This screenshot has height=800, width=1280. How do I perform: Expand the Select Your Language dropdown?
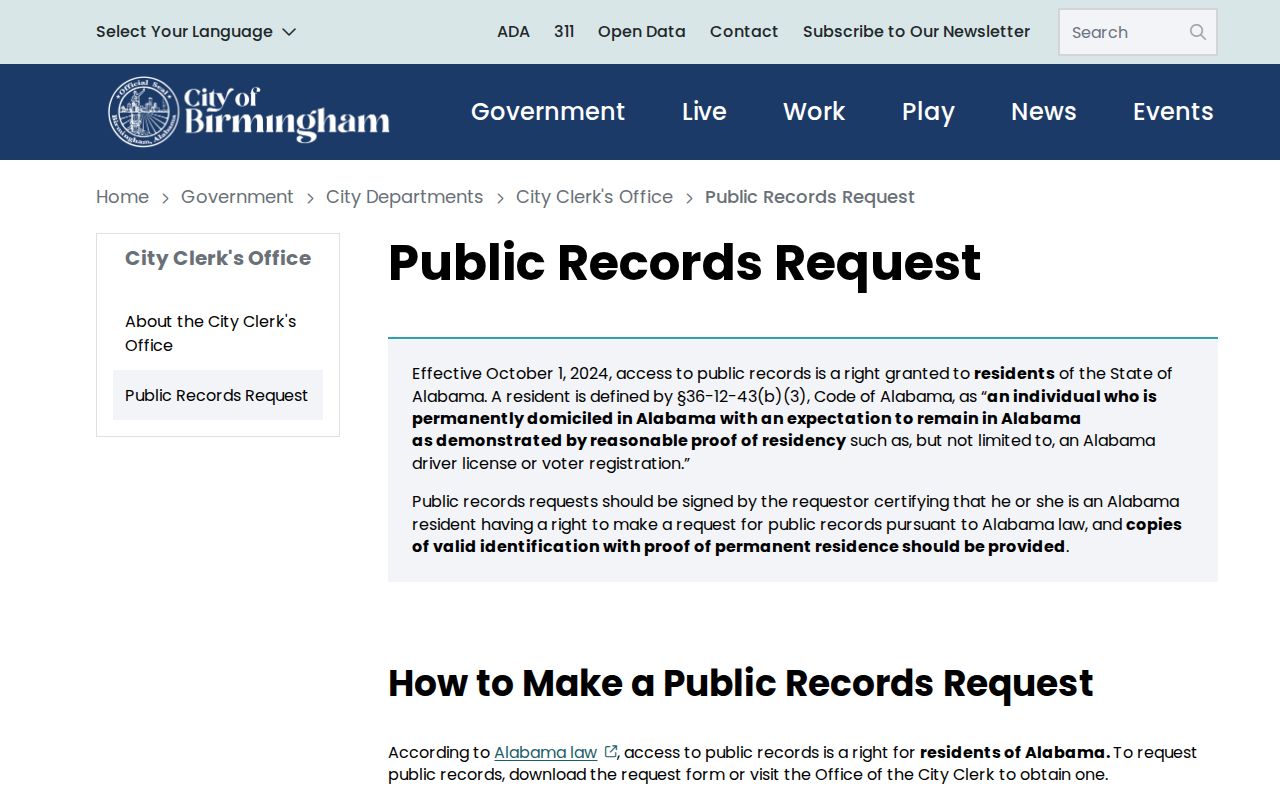pos(196,32)
